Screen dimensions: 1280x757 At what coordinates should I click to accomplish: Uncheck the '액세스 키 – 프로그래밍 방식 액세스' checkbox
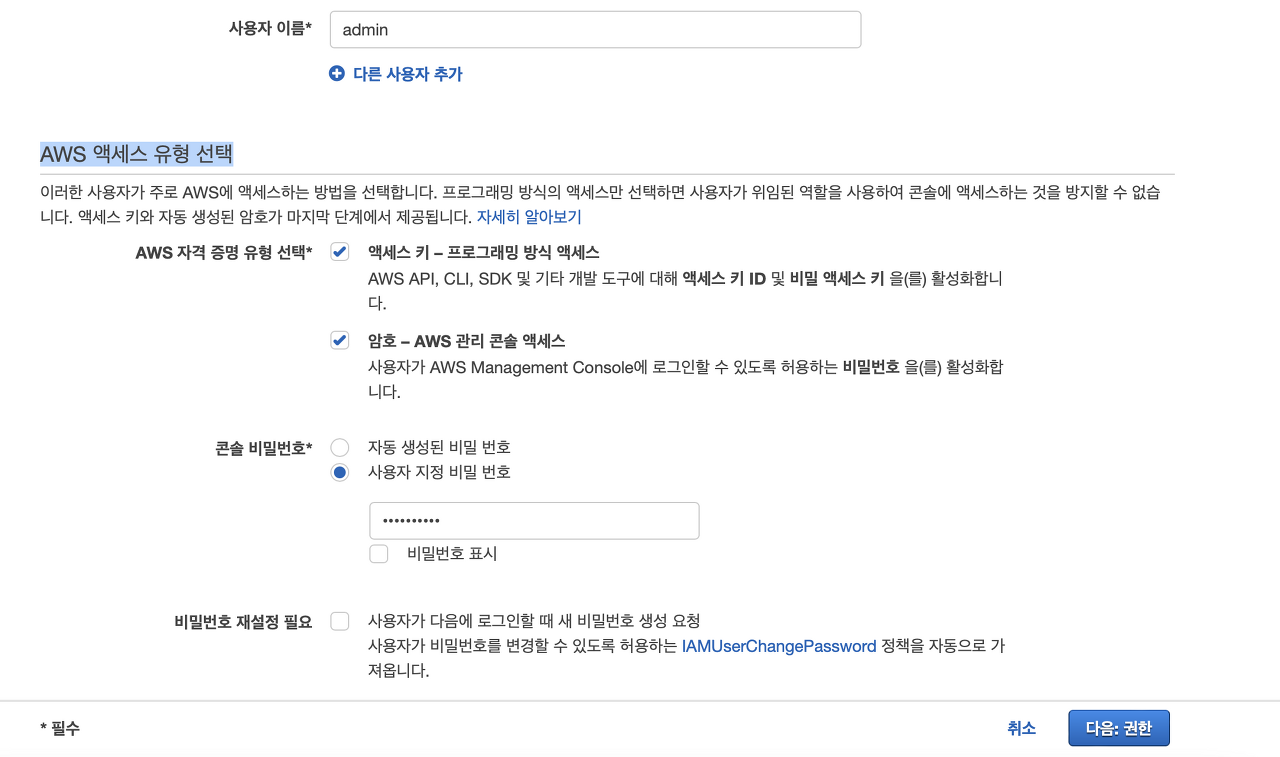pos(340,252)
